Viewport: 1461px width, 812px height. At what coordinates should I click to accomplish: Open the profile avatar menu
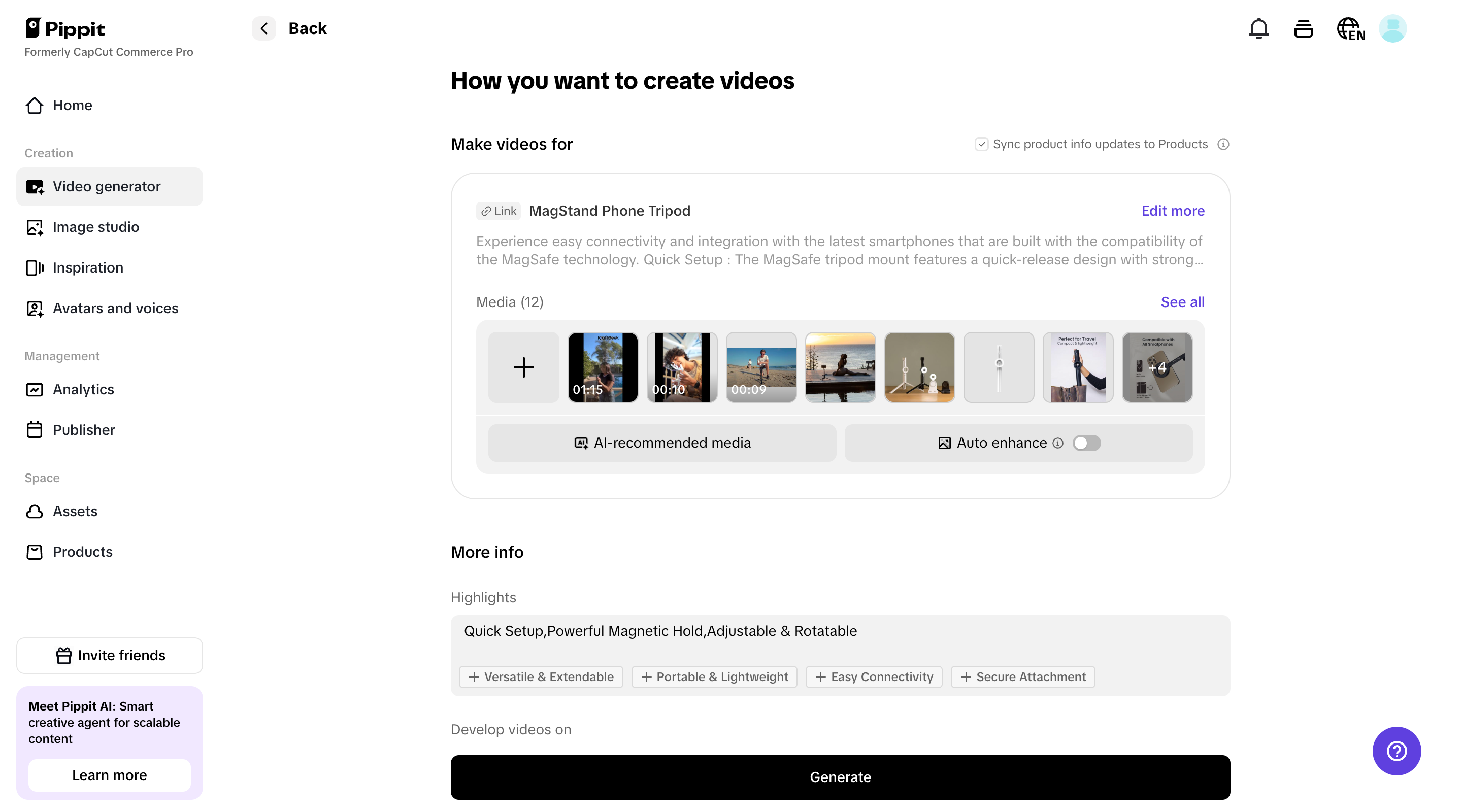click(1393, 28)
